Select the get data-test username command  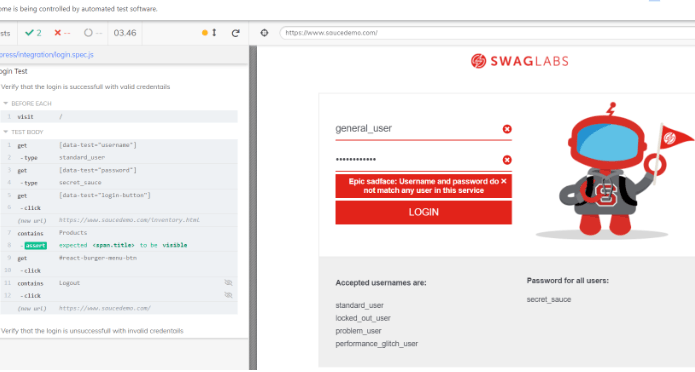click(119, 145)
